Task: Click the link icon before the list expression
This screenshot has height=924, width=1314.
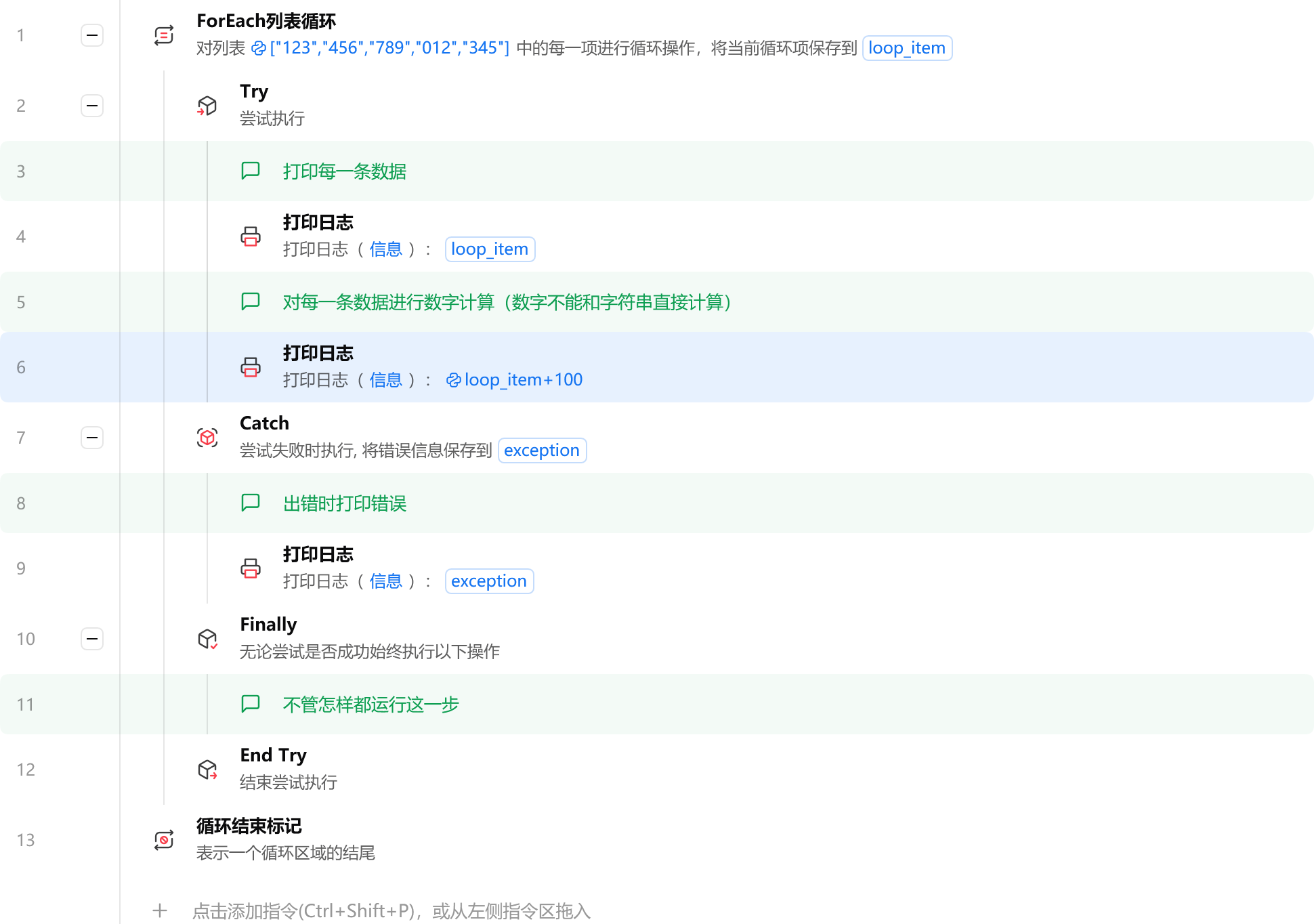Action: pos(259,48)
